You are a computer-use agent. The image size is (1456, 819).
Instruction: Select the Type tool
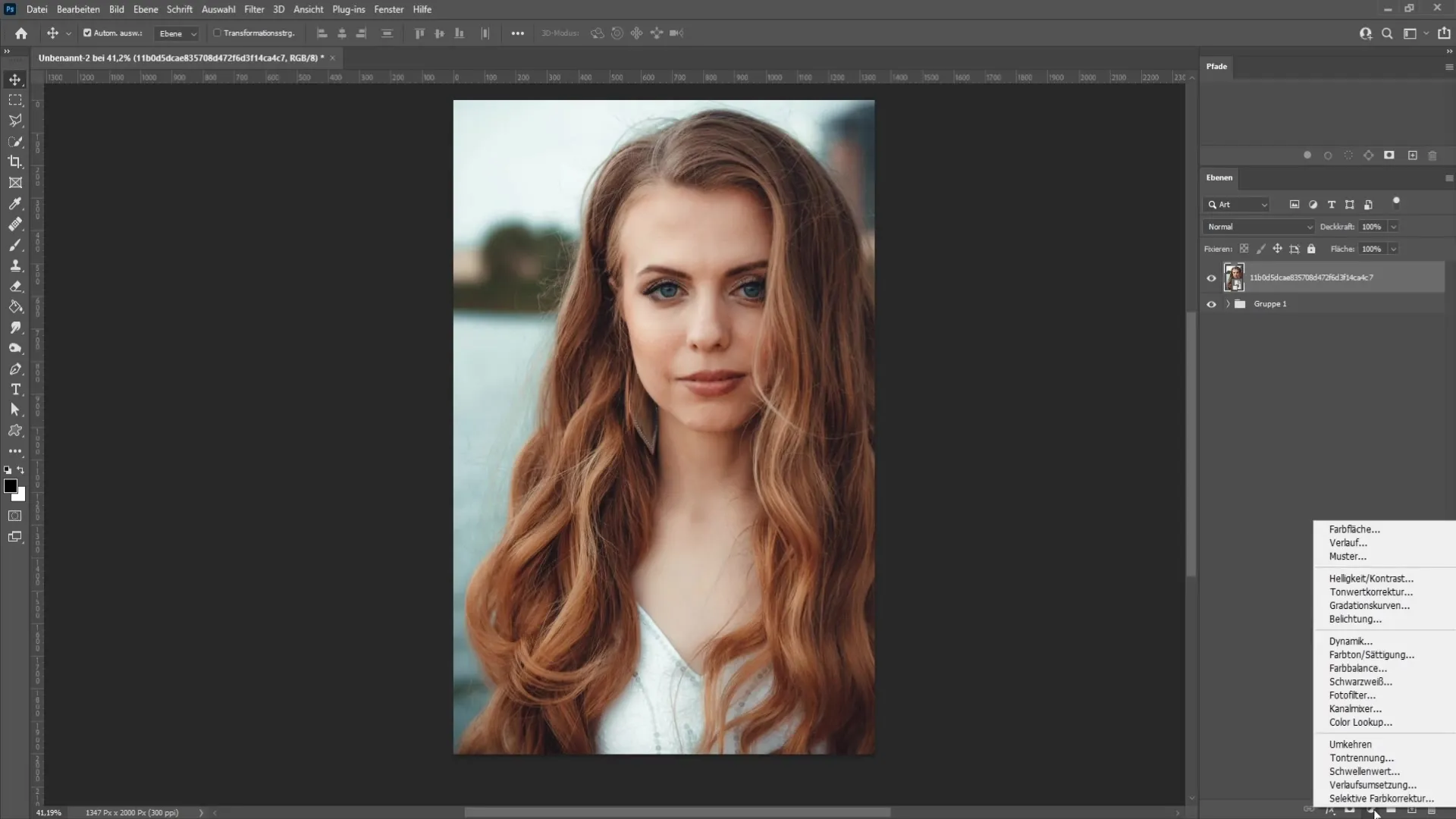click(15, 389)
